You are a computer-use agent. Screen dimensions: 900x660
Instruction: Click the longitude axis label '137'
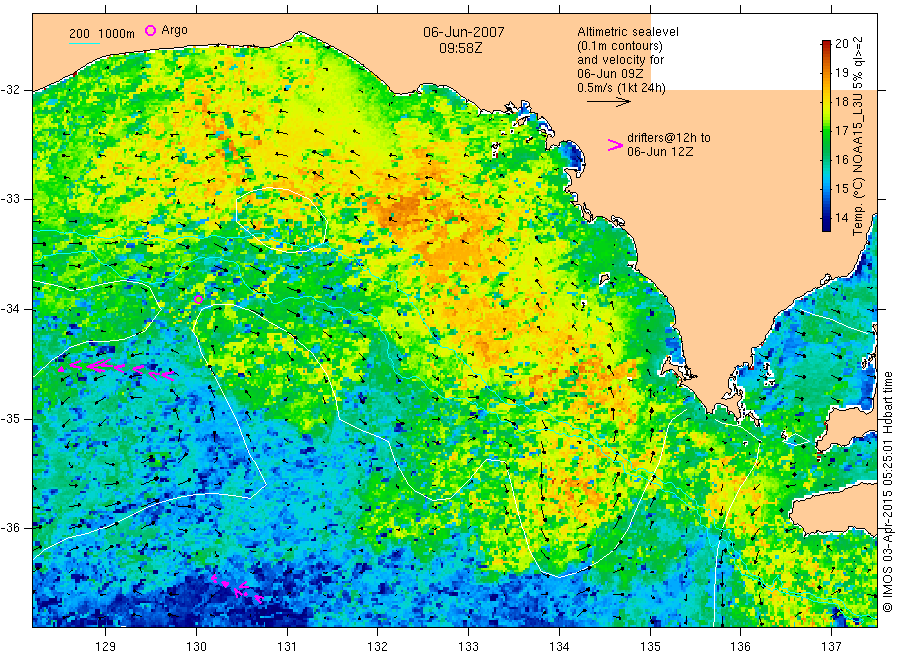click(831, 646)
